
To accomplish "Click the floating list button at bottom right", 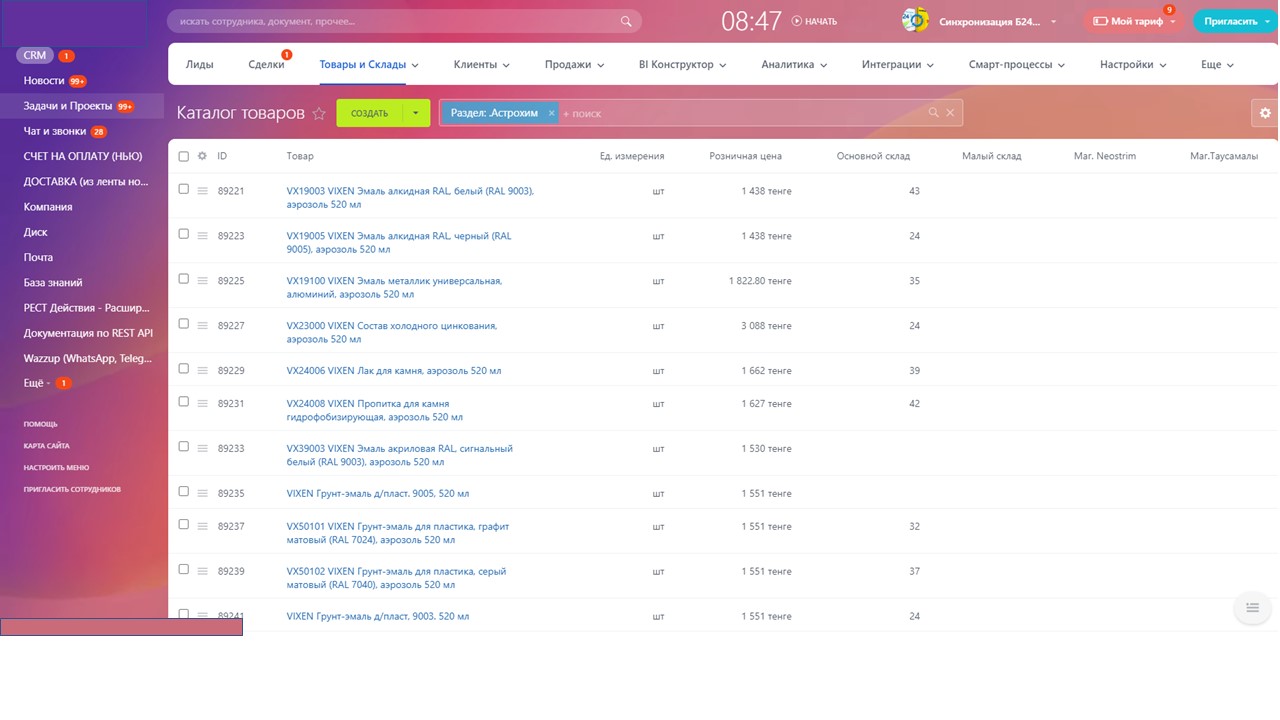I will click(1252, 607).
